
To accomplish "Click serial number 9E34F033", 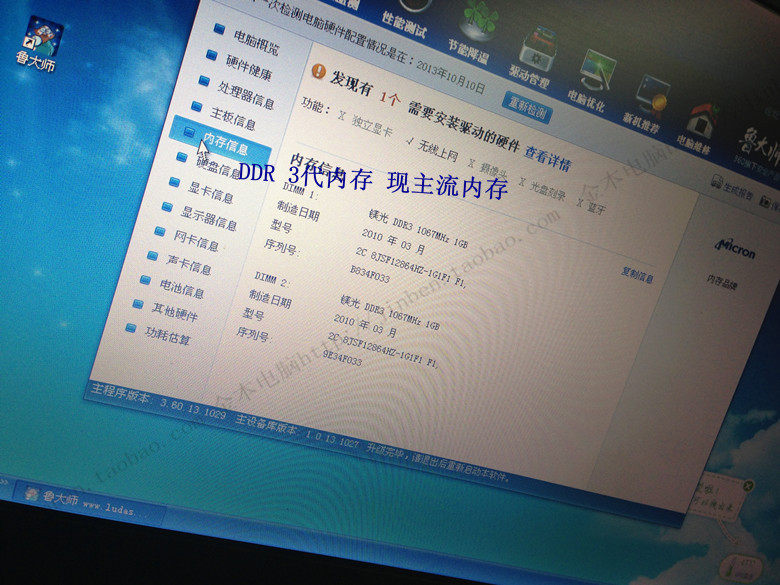I will (342, 358).
